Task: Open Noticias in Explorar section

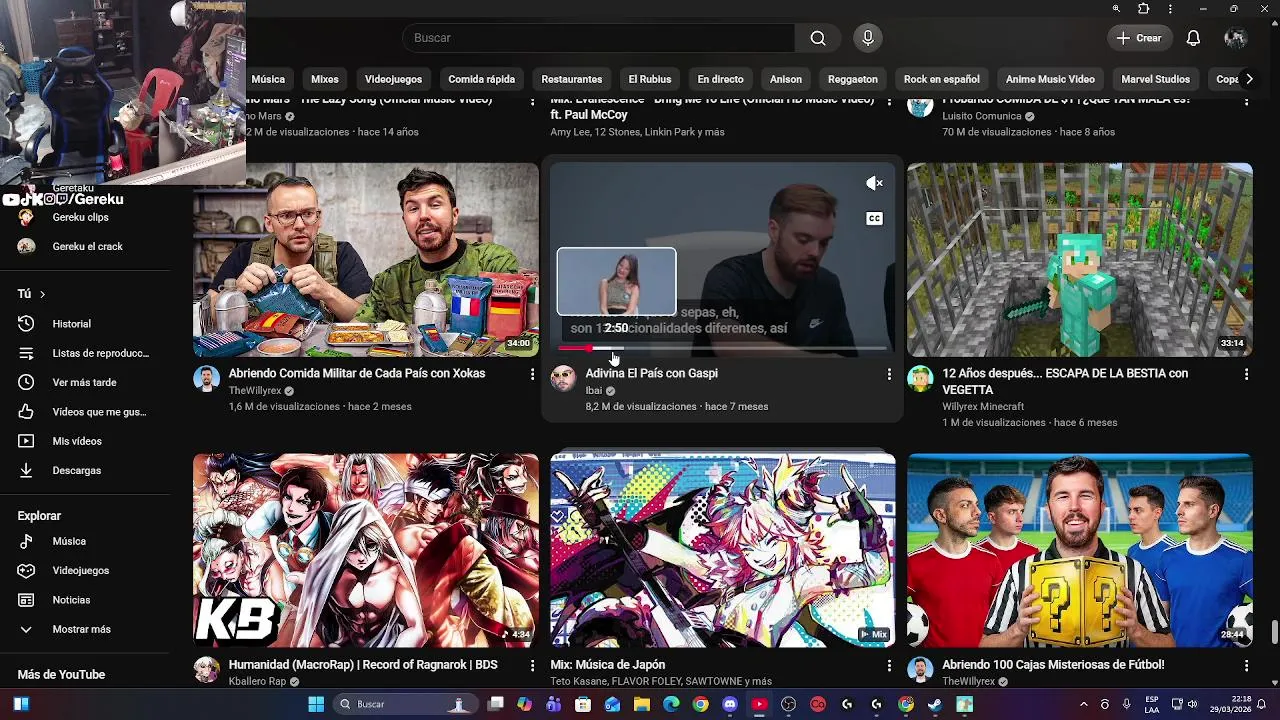Action: [71, 600]
